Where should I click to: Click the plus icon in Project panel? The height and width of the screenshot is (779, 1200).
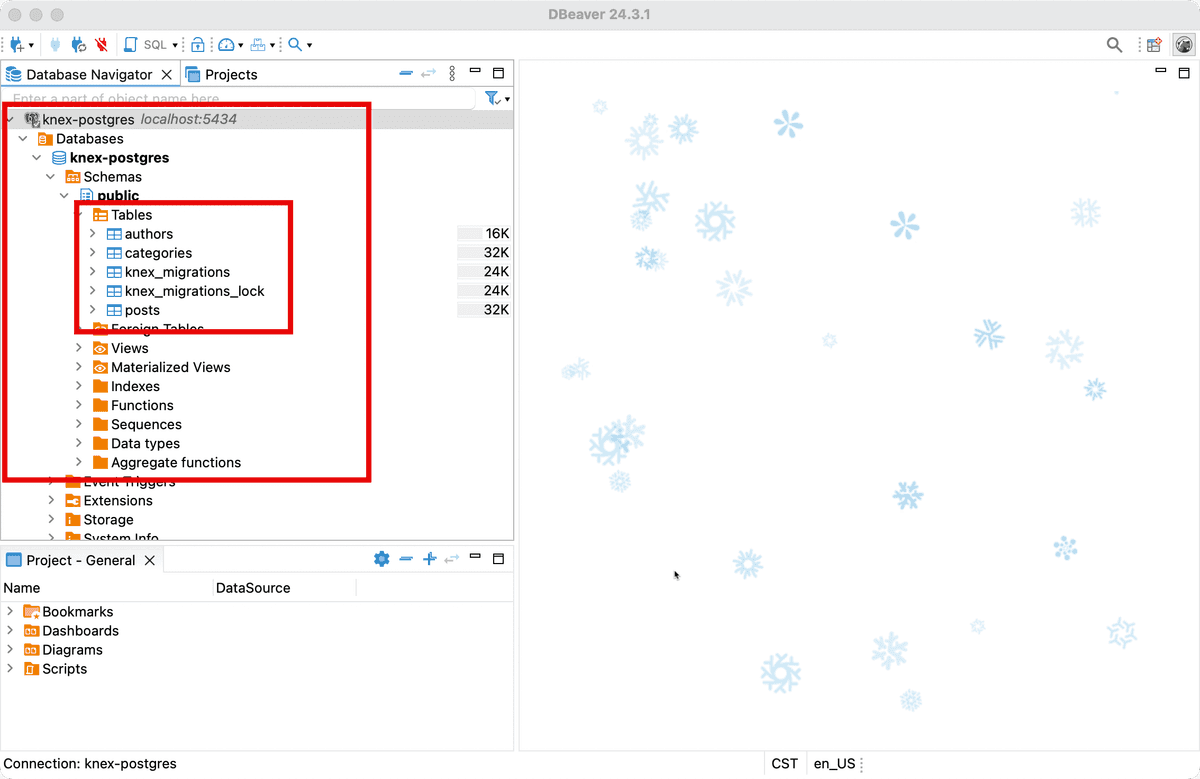(x=430, y=559)
